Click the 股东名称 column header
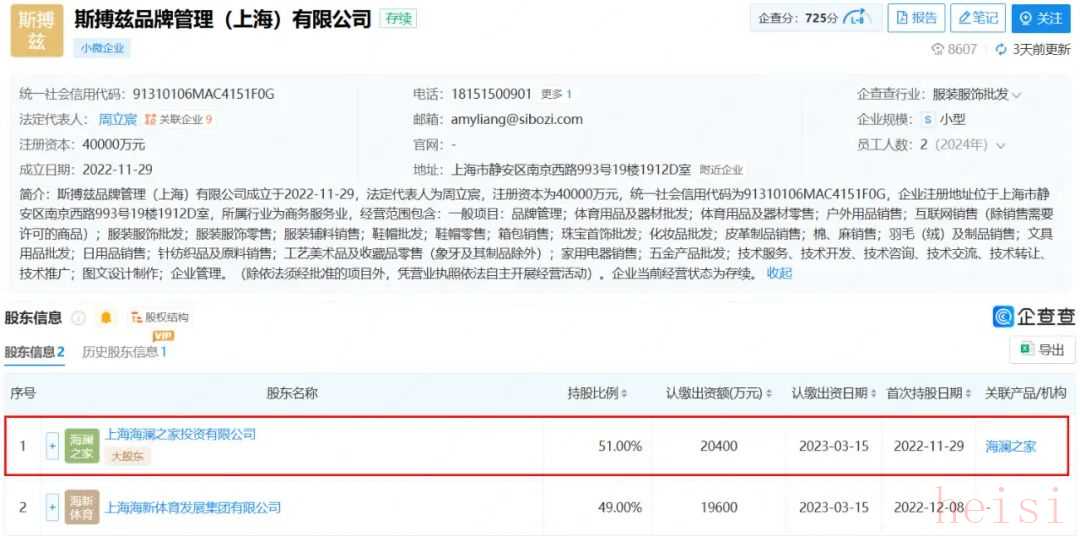 pos(292,393)
